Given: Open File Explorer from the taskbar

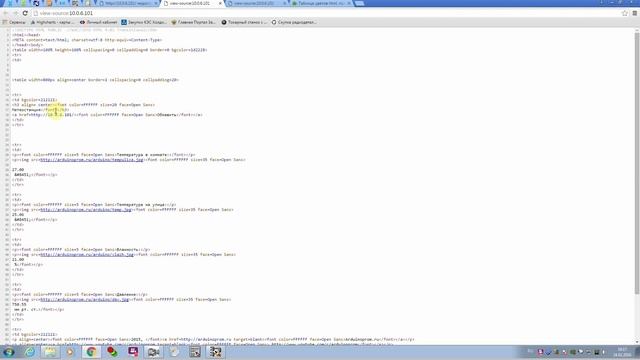Looking at the screenshot, I should (x=50, y=352).
